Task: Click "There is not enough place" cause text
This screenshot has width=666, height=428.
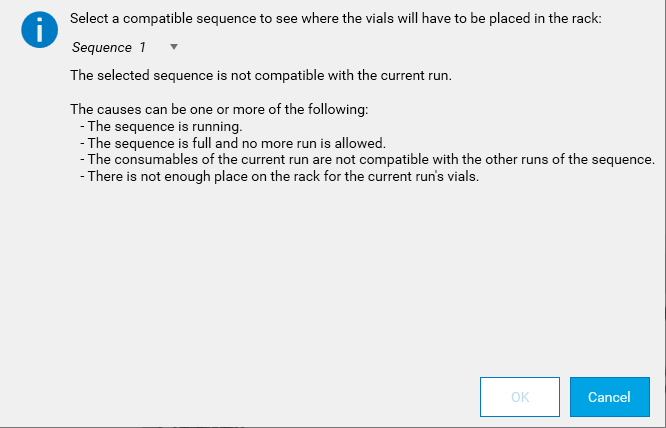Action: (170, 177)
